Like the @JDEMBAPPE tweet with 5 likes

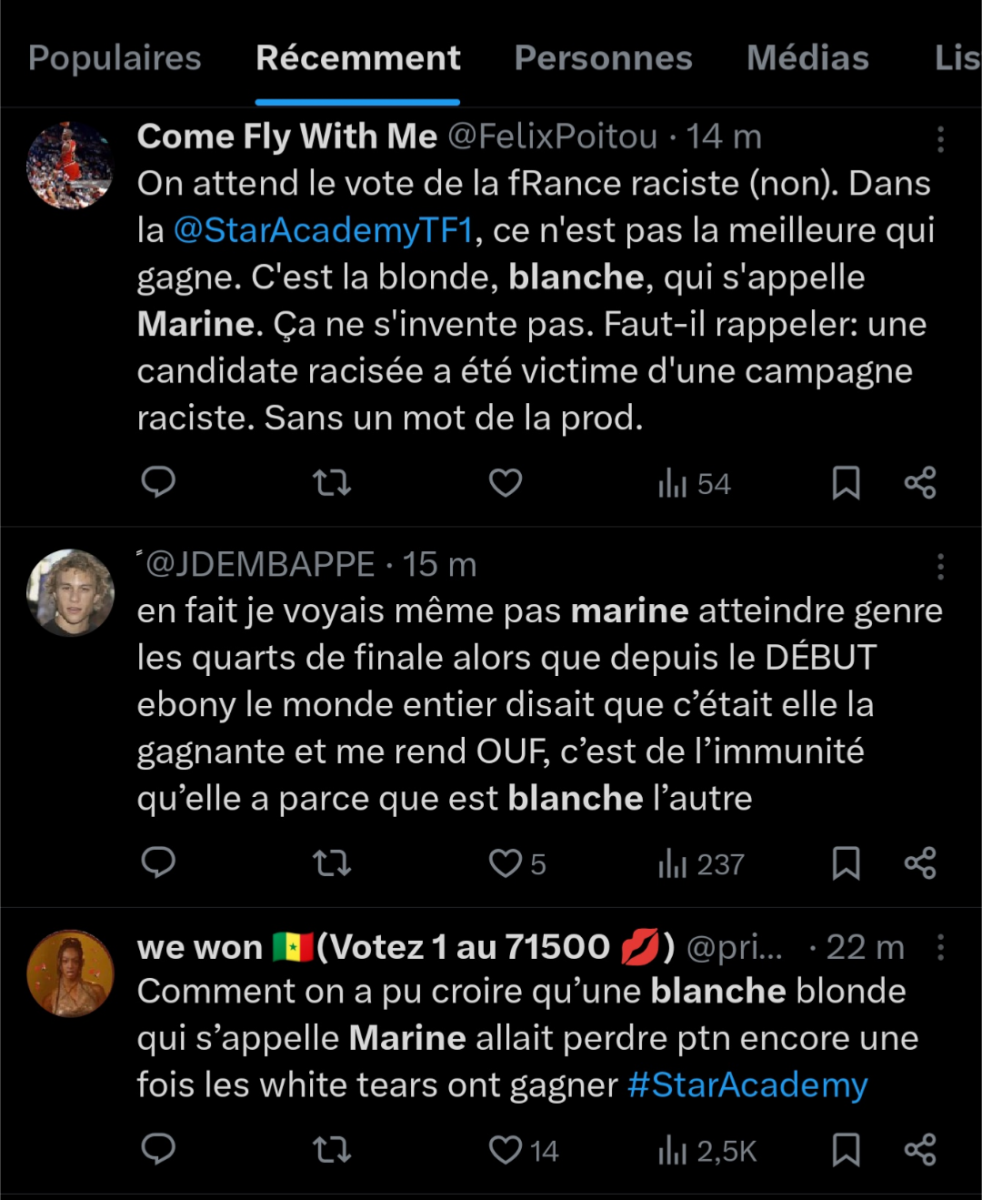point(507,863)
